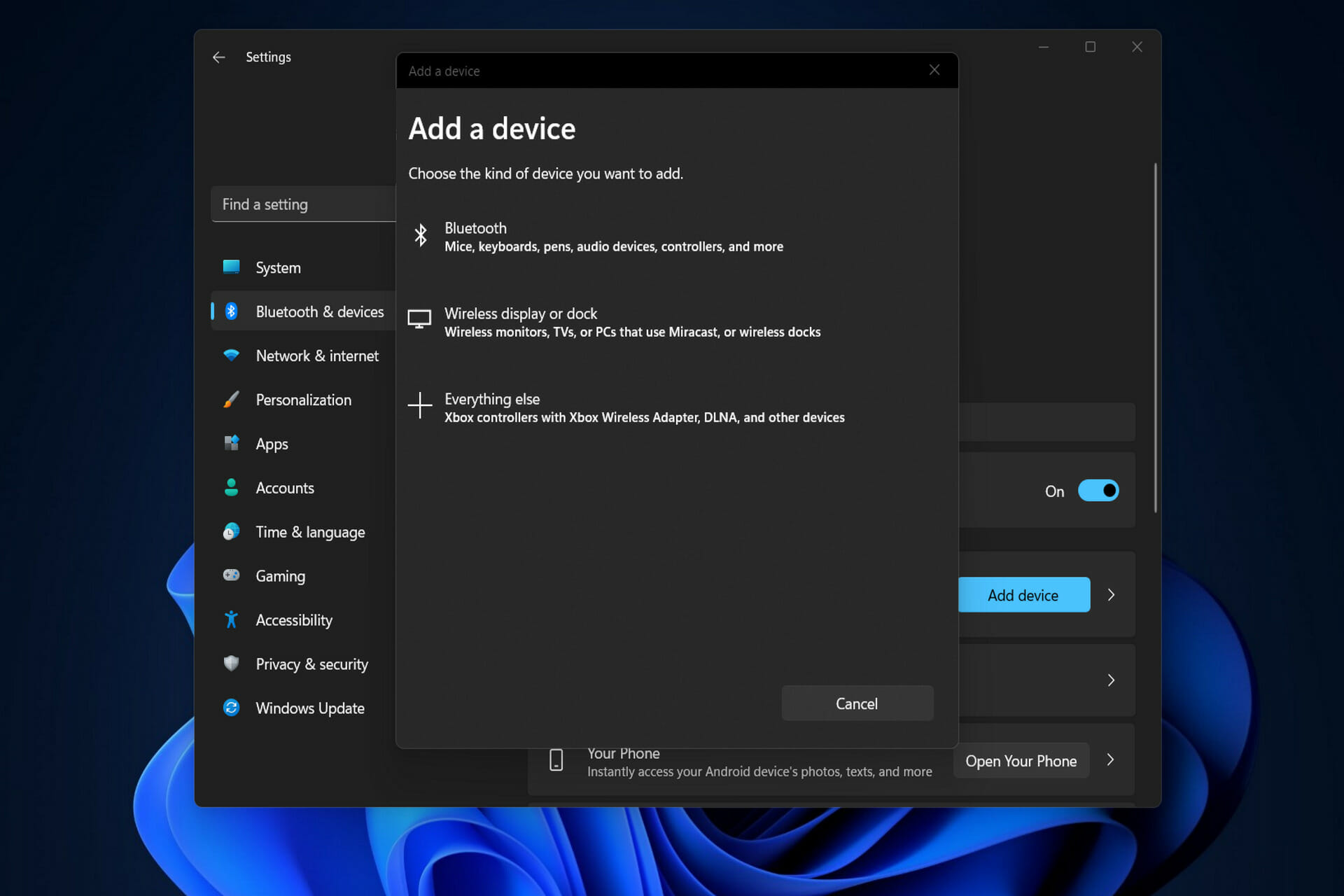Click the Personalization paintbrush icon
Viewport: 1344px width, 896px height.
tap(231, 400)
